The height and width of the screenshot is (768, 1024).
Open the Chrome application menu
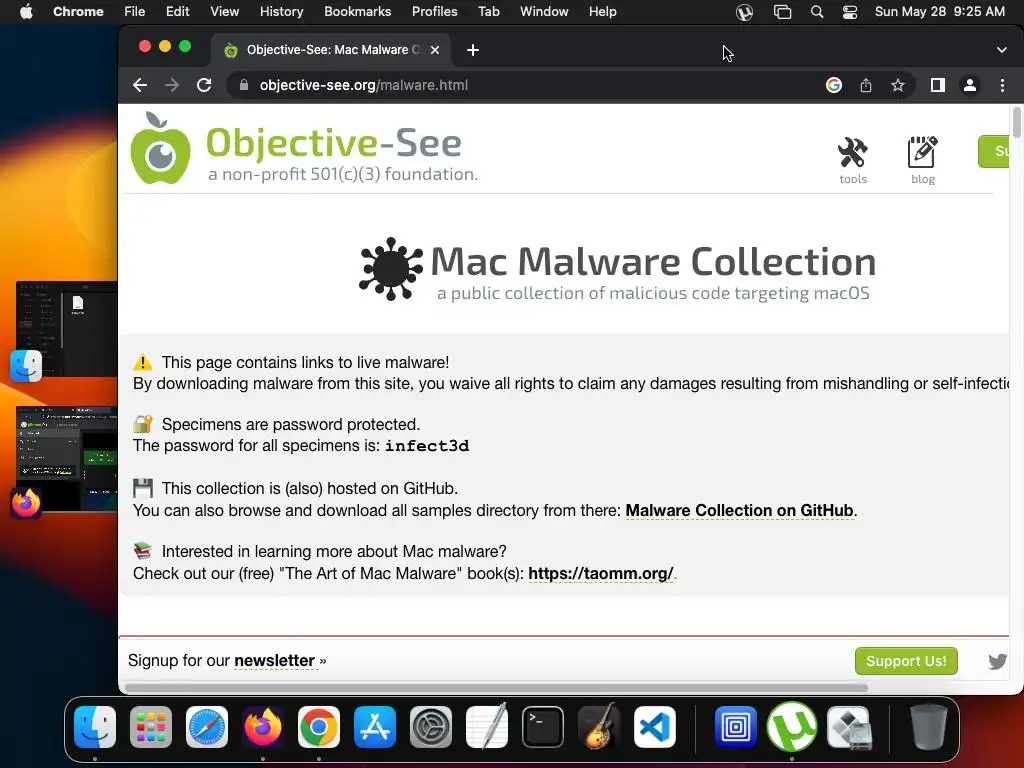coord(78,11)
